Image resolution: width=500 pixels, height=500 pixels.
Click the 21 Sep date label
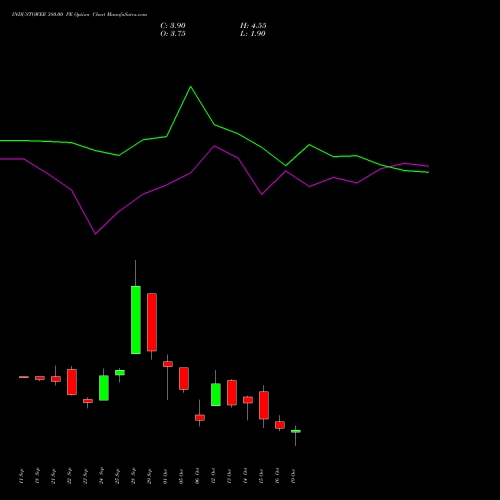(x=53, y=476)
